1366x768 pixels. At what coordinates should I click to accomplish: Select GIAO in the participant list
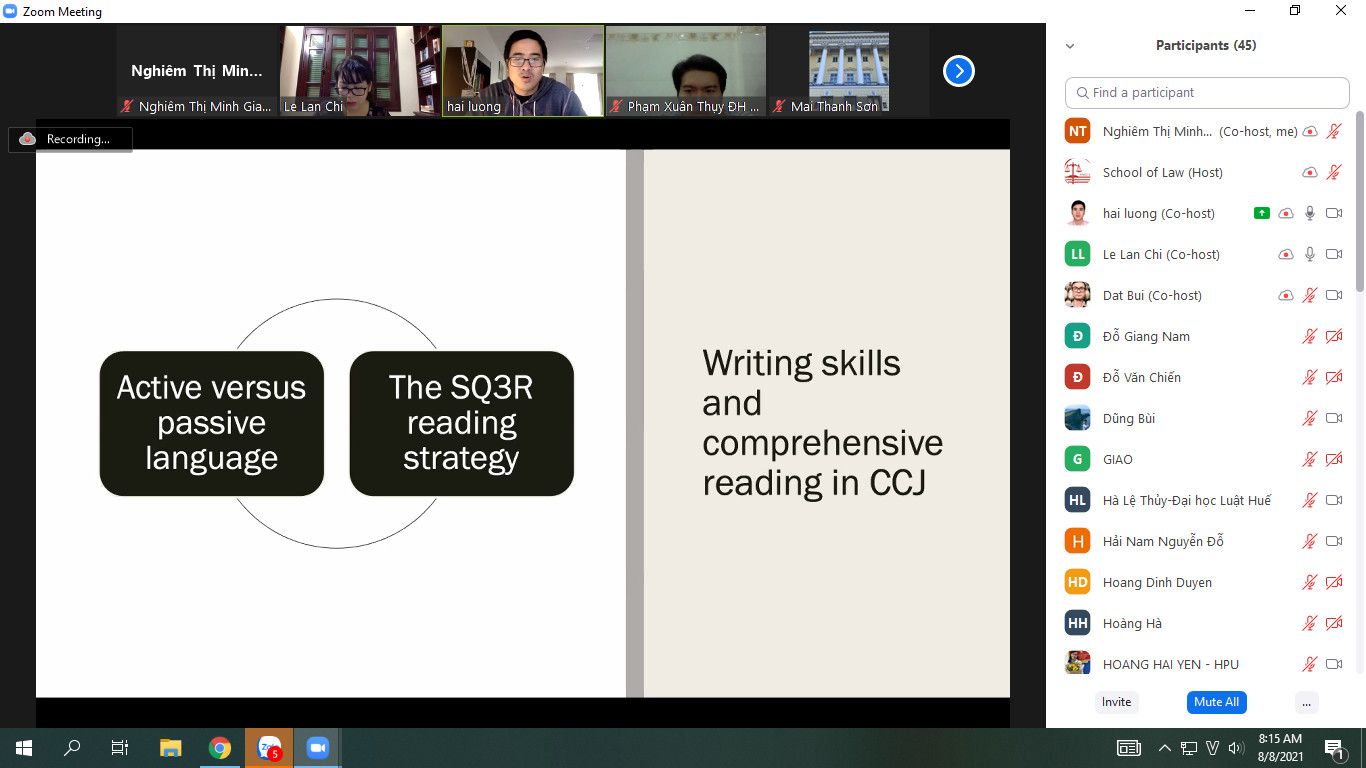click(x=1117, y=459)
